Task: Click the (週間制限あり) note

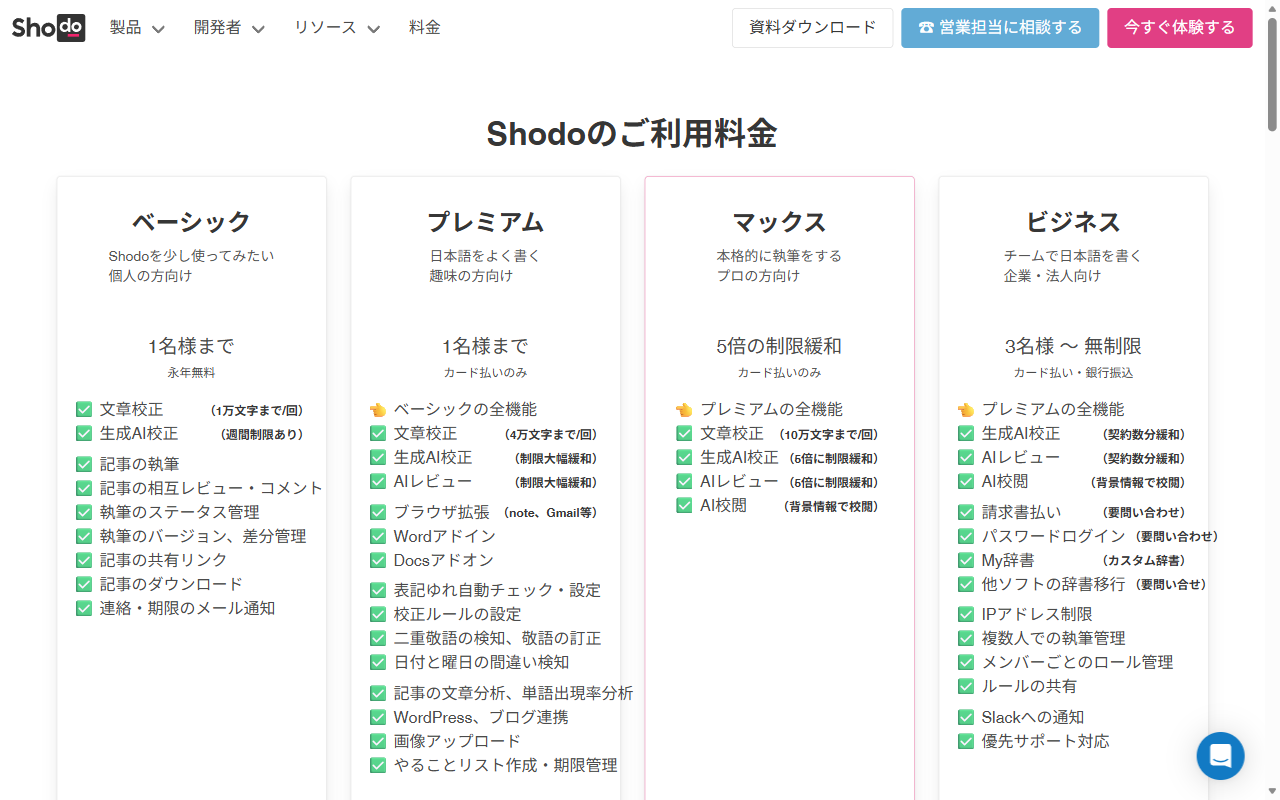Action: [262, 435]
